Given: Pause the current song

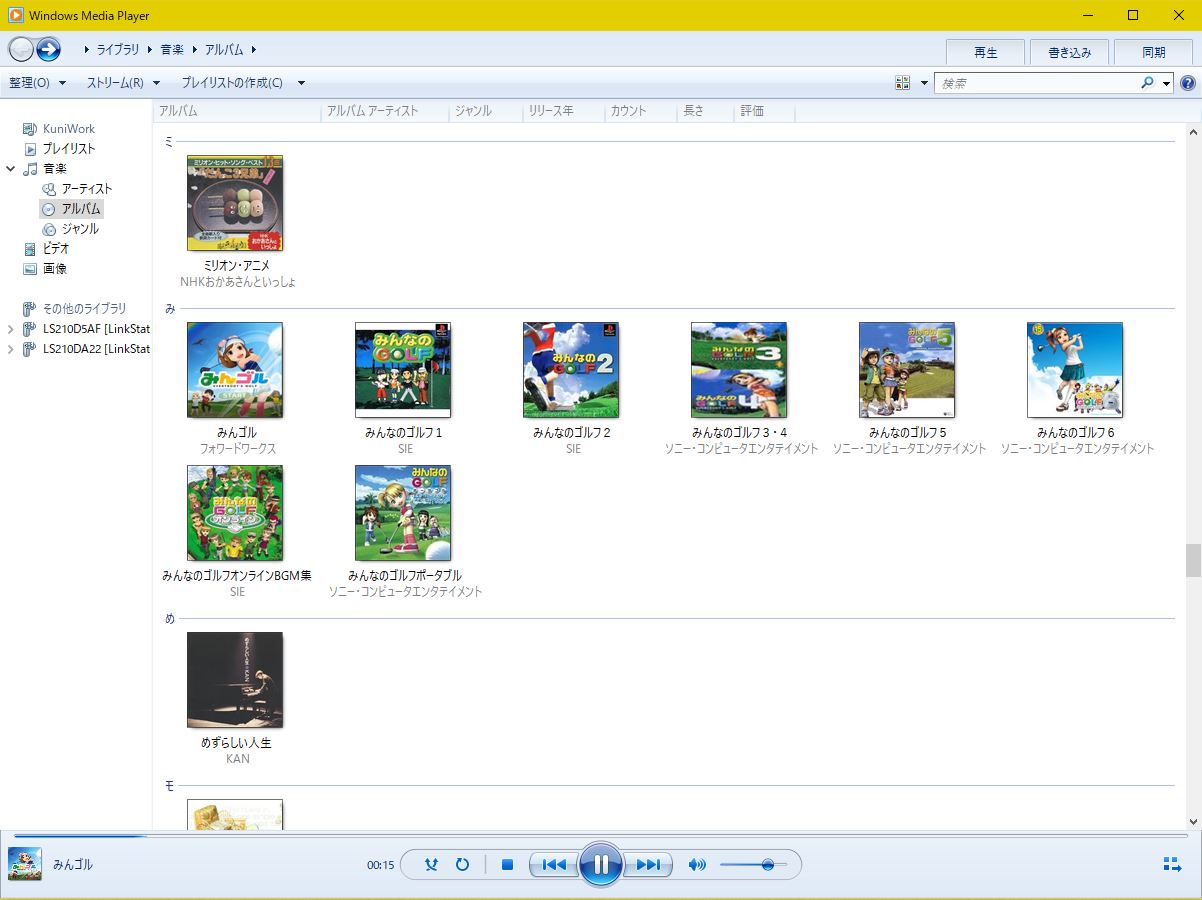Looking at the screenshot, I should [601, 865].
